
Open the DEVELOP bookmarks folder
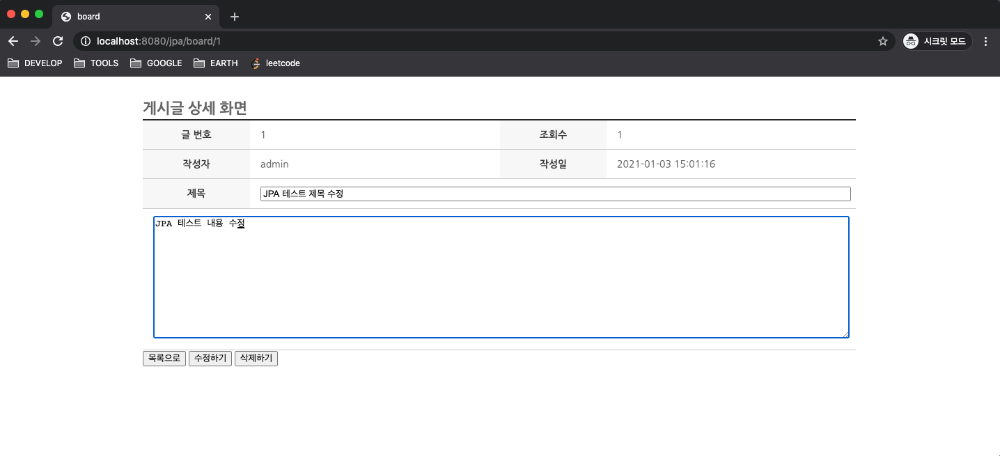[35, 63]
